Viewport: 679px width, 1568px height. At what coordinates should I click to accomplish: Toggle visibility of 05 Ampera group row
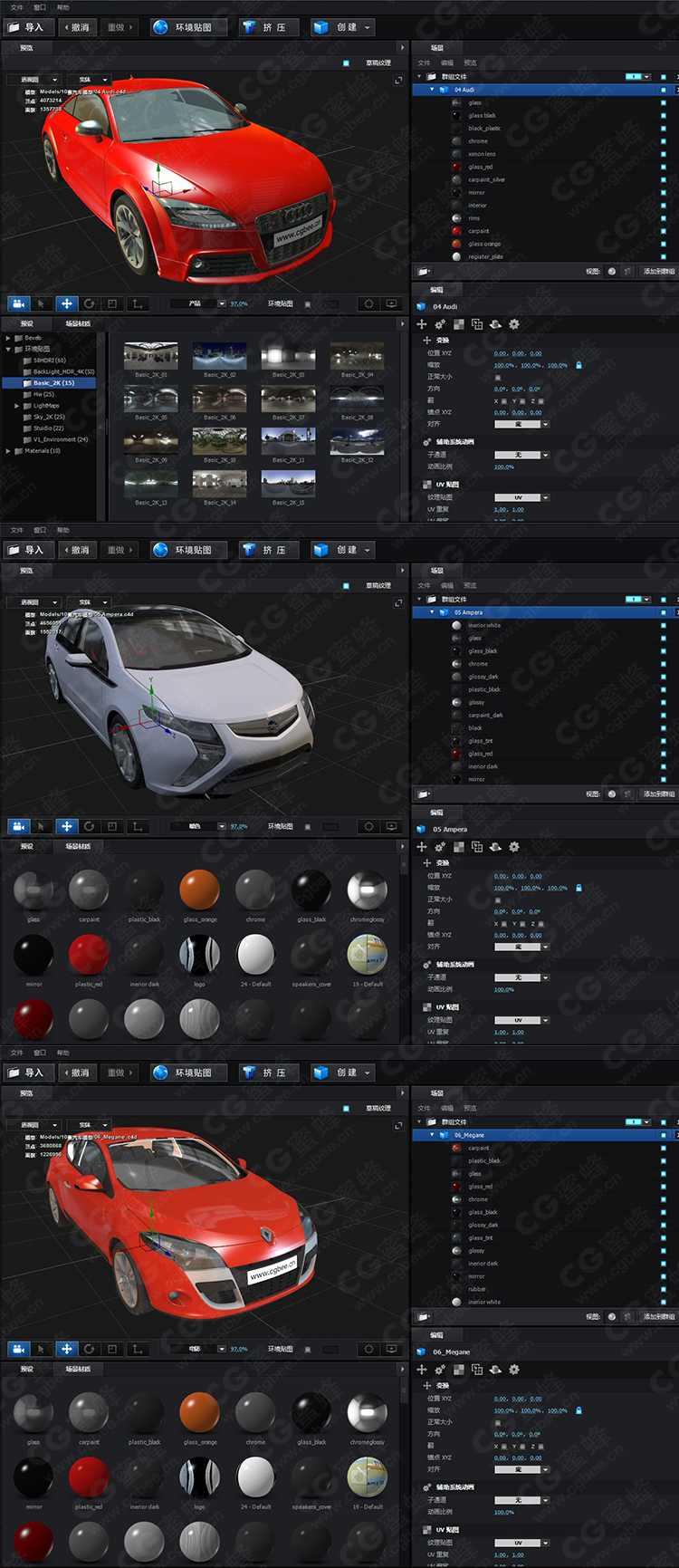pyautogui.click(x=664, y=612)
